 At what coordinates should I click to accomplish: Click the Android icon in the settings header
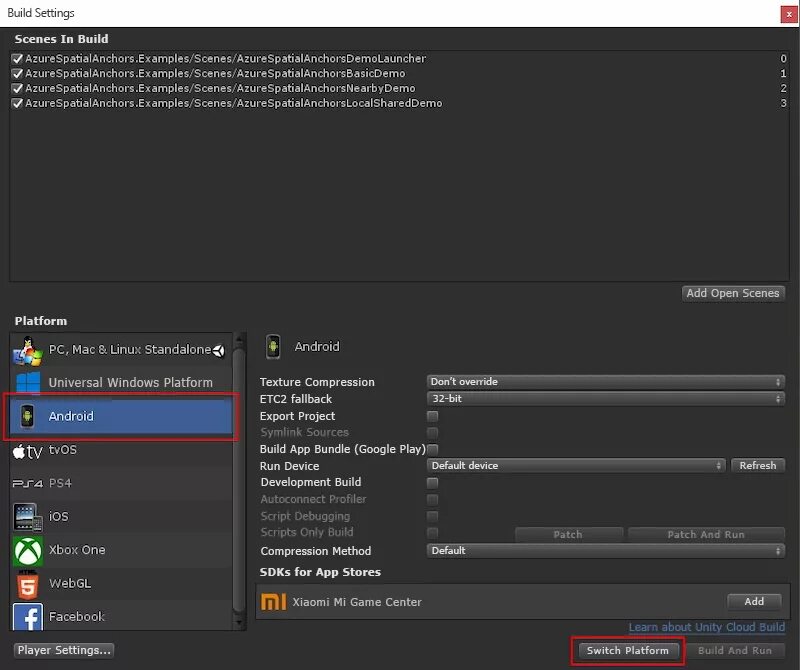[273, 346]
